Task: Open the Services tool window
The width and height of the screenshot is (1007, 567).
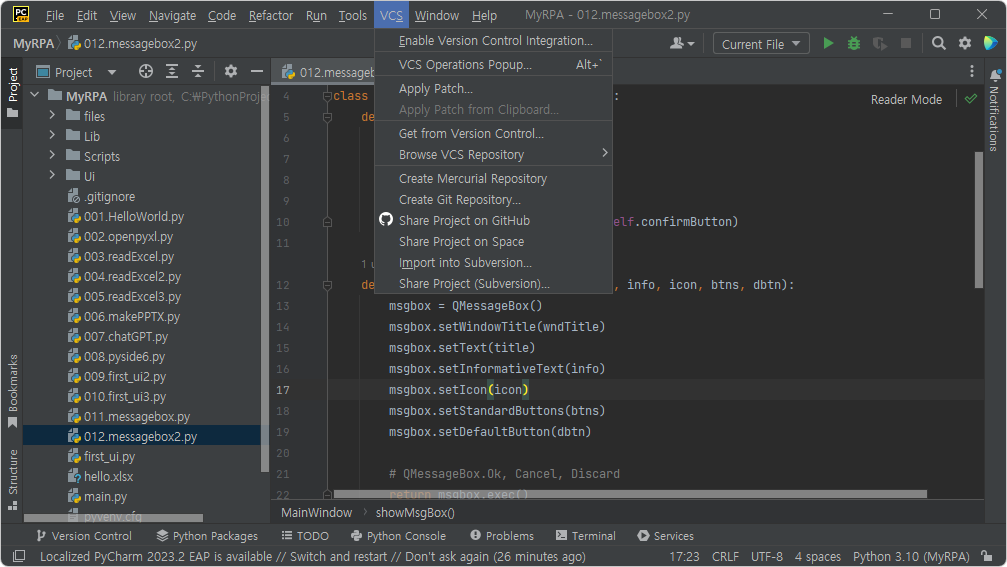Action: (x=665, y=536)
